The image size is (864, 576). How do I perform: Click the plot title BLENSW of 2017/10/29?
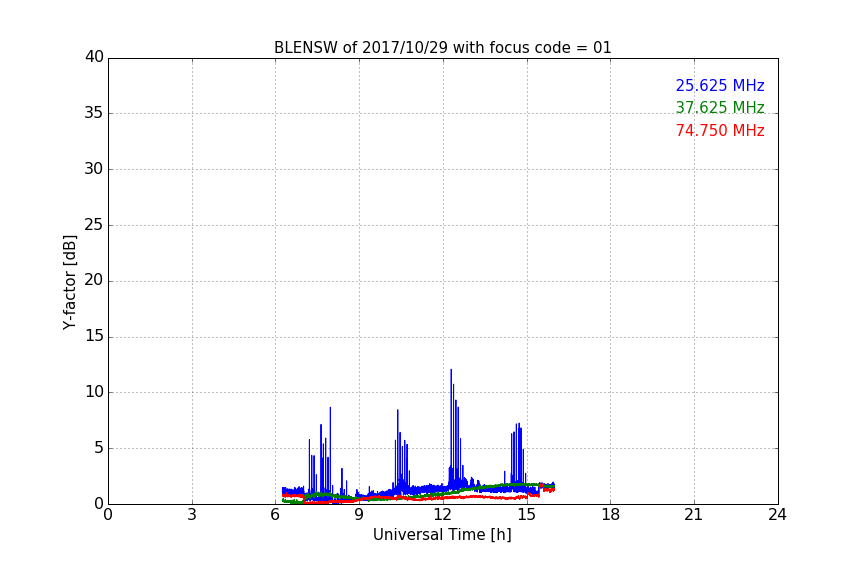442,48
